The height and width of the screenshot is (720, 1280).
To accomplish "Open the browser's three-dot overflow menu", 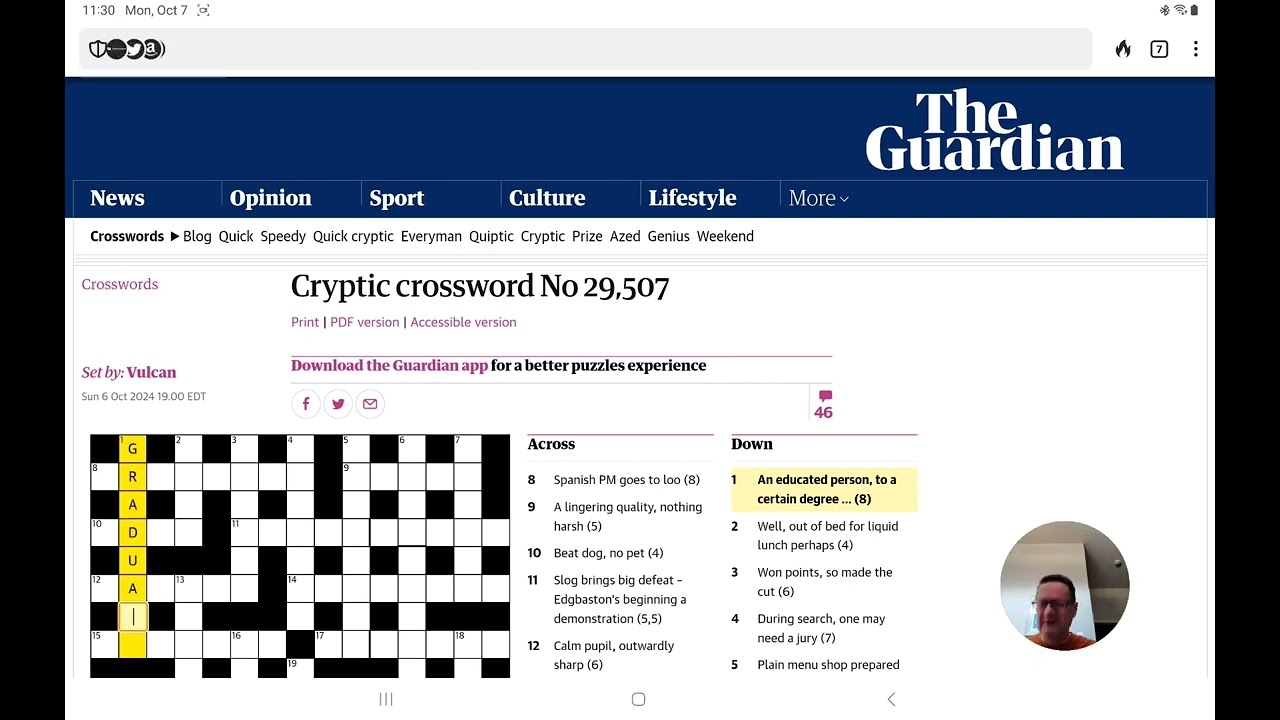I will click(1196, 49).
